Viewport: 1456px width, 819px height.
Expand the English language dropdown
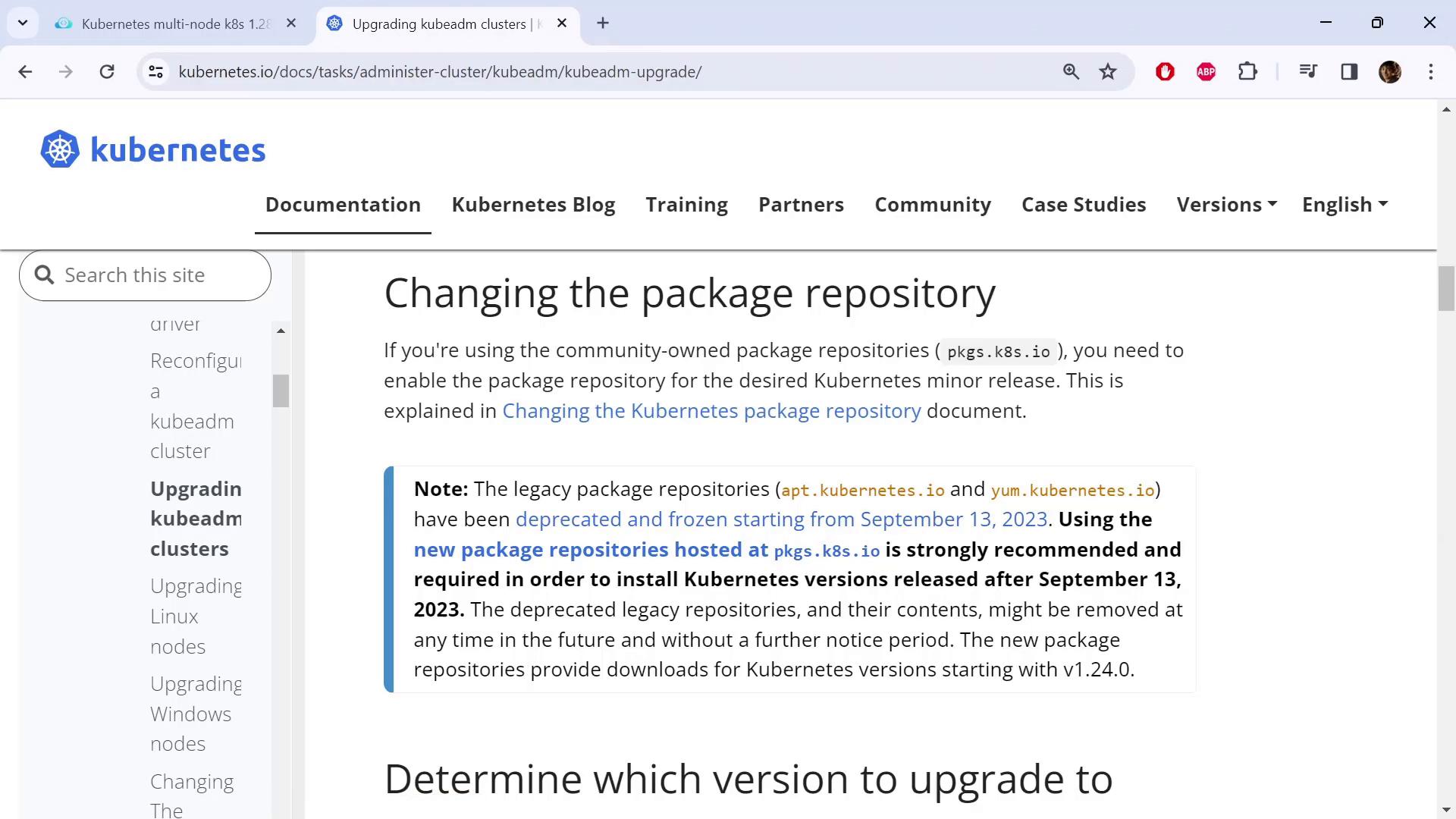[x=1345, y=205]
